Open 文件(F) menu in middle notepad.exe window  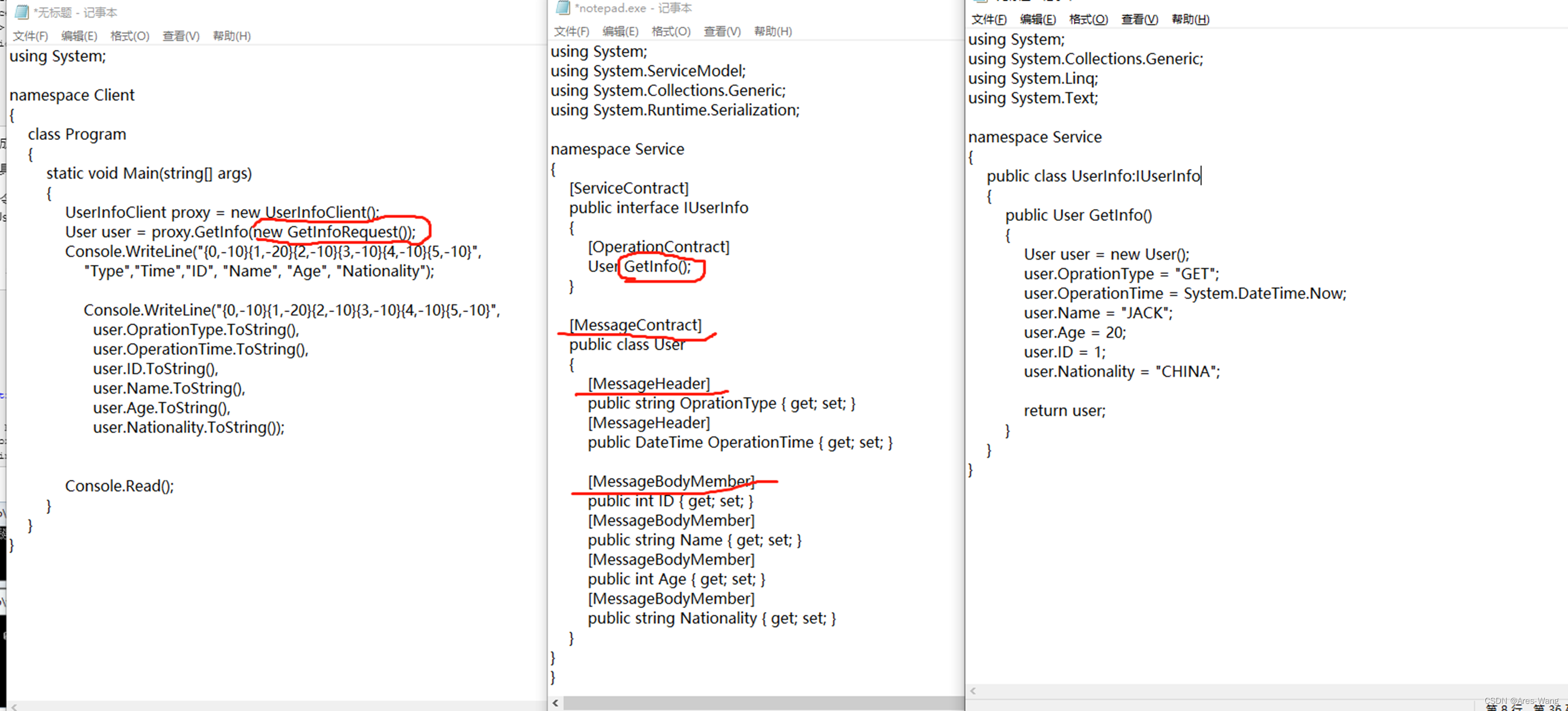[x=571, y=31]
